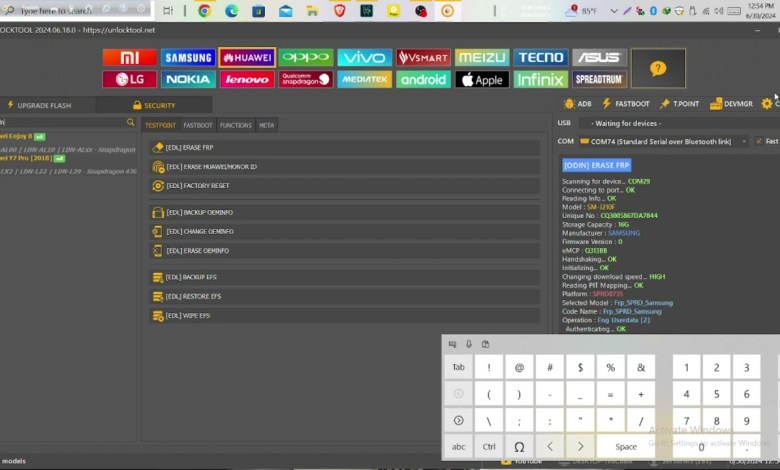Open the FASTBOOT sub-tab

tap(197, 125)
